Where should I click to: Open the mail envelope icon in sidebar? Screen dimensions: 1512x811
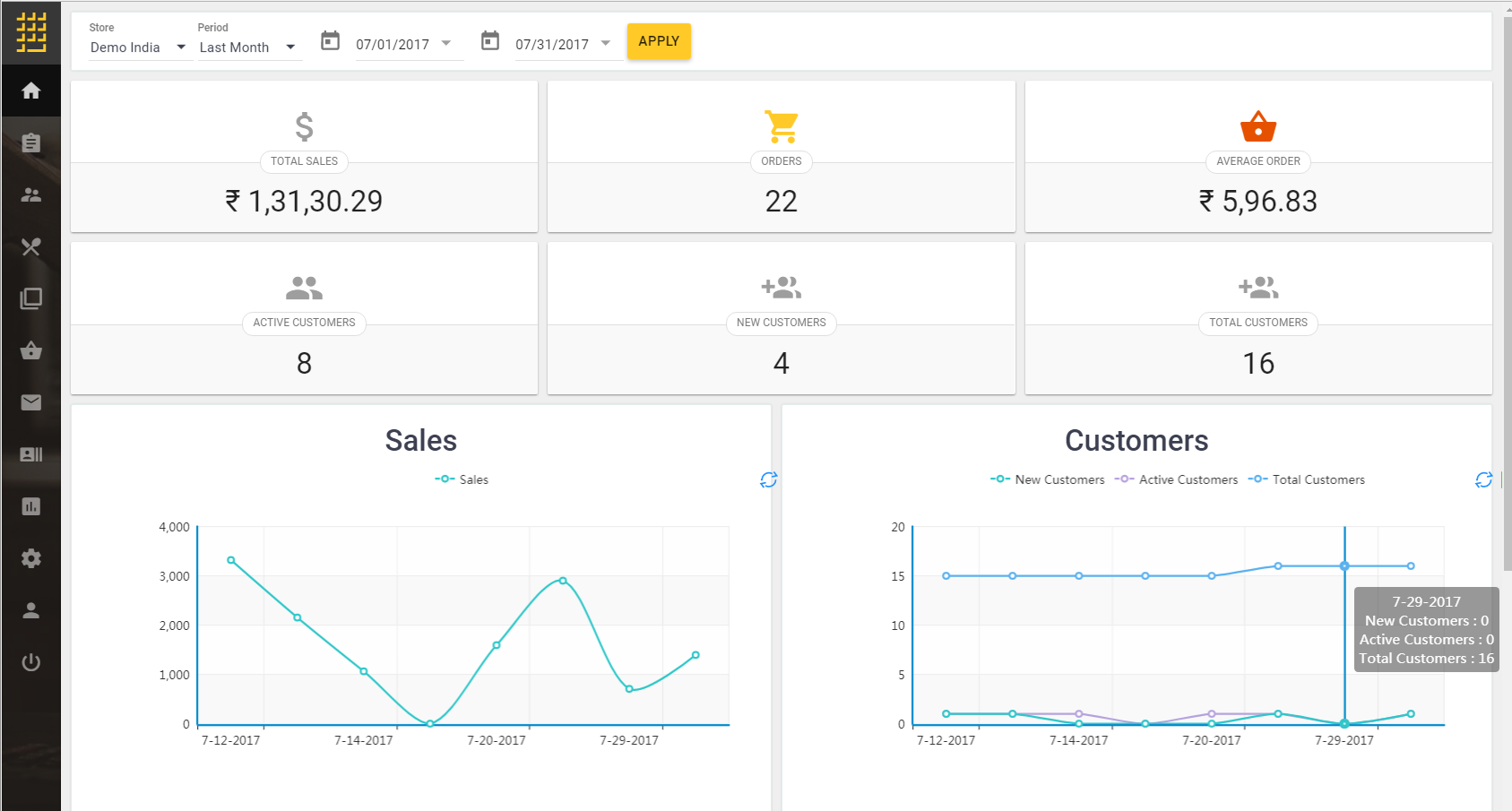tap(31, 402)
